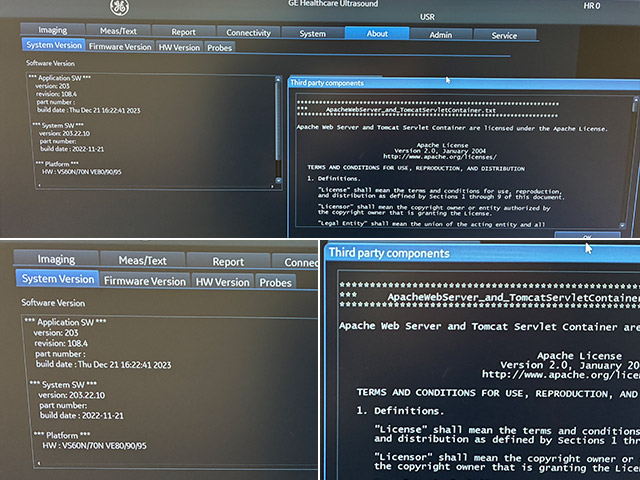The image size is (640, 480).
Task: Click the 'HR 0' indicator
Action: [592, 6]
